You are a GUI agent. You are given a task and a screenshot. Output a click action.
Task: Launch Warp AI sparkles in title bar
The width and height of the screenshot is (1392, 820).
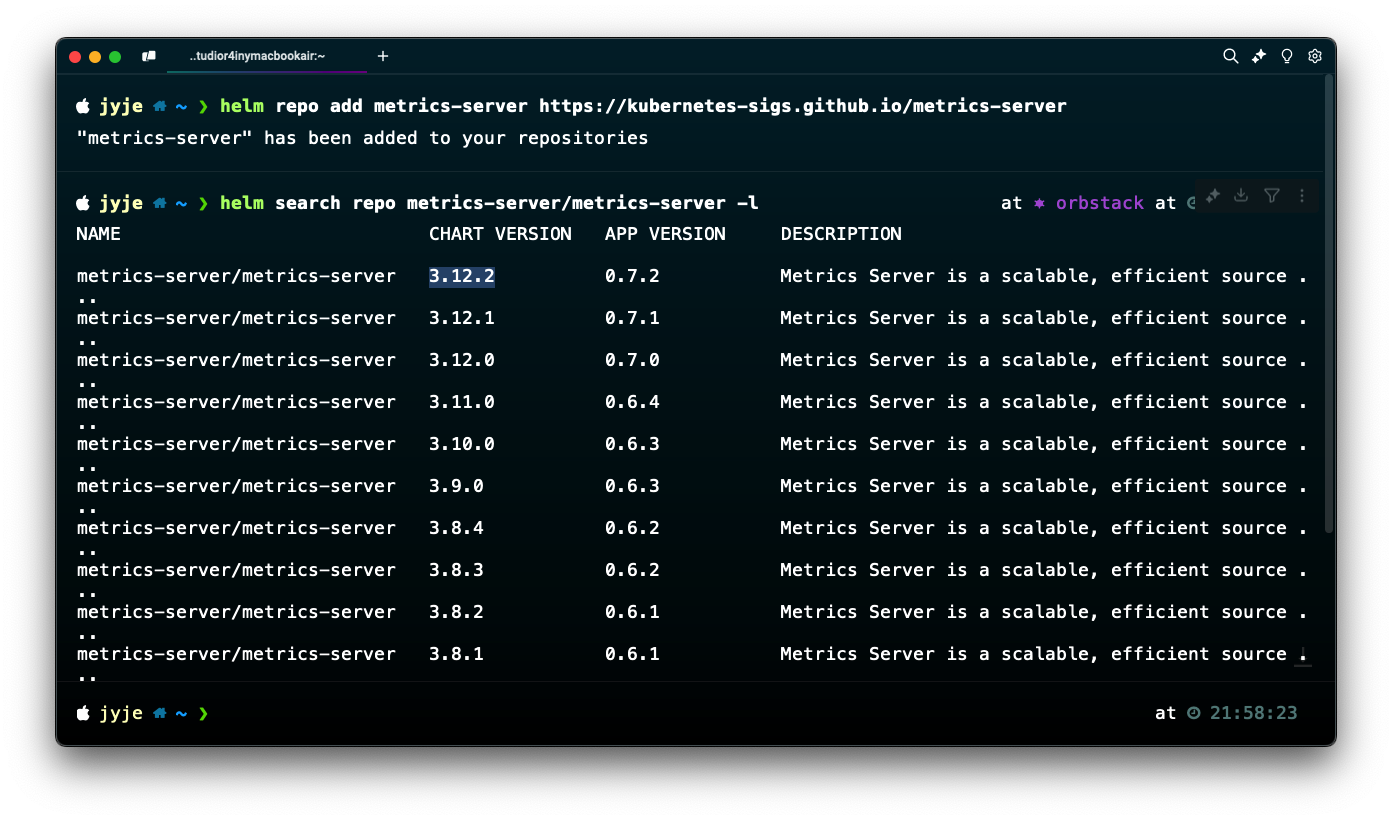[x=1259, y=57]
